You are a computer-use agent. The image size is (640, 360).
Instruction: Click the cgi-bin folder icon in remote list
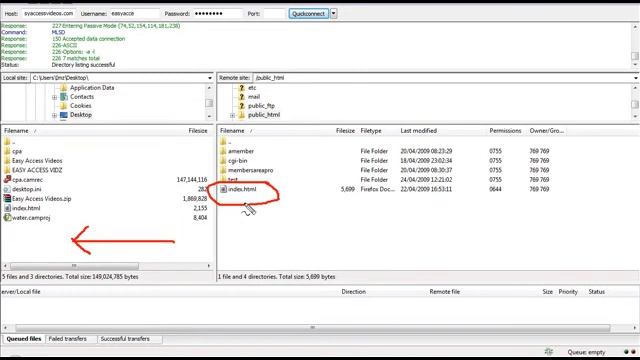[x=223, y=161]
